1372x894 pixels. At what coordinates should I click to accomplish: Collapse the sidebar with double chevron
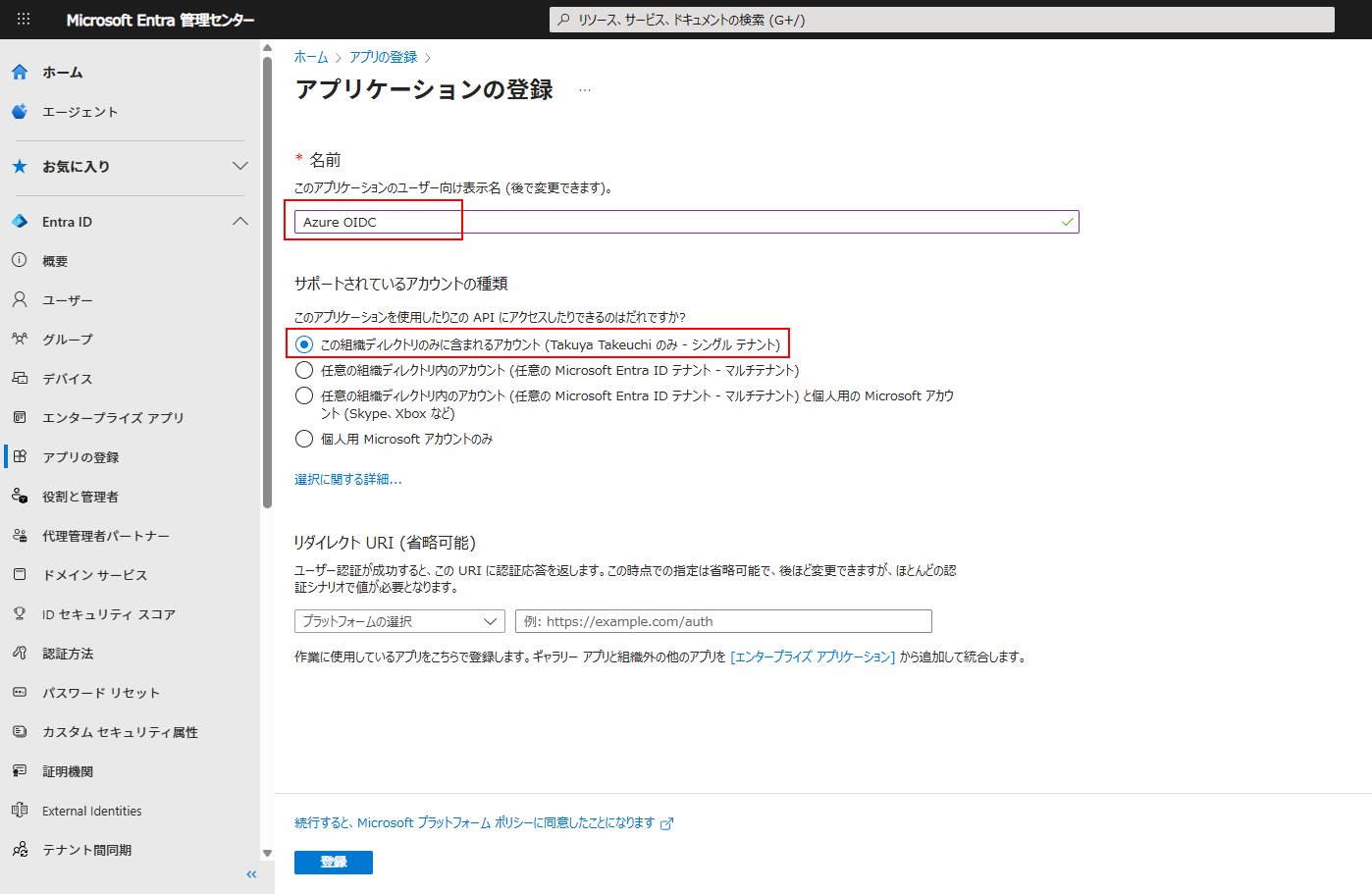pyautogui.click(x=251, y=874)
